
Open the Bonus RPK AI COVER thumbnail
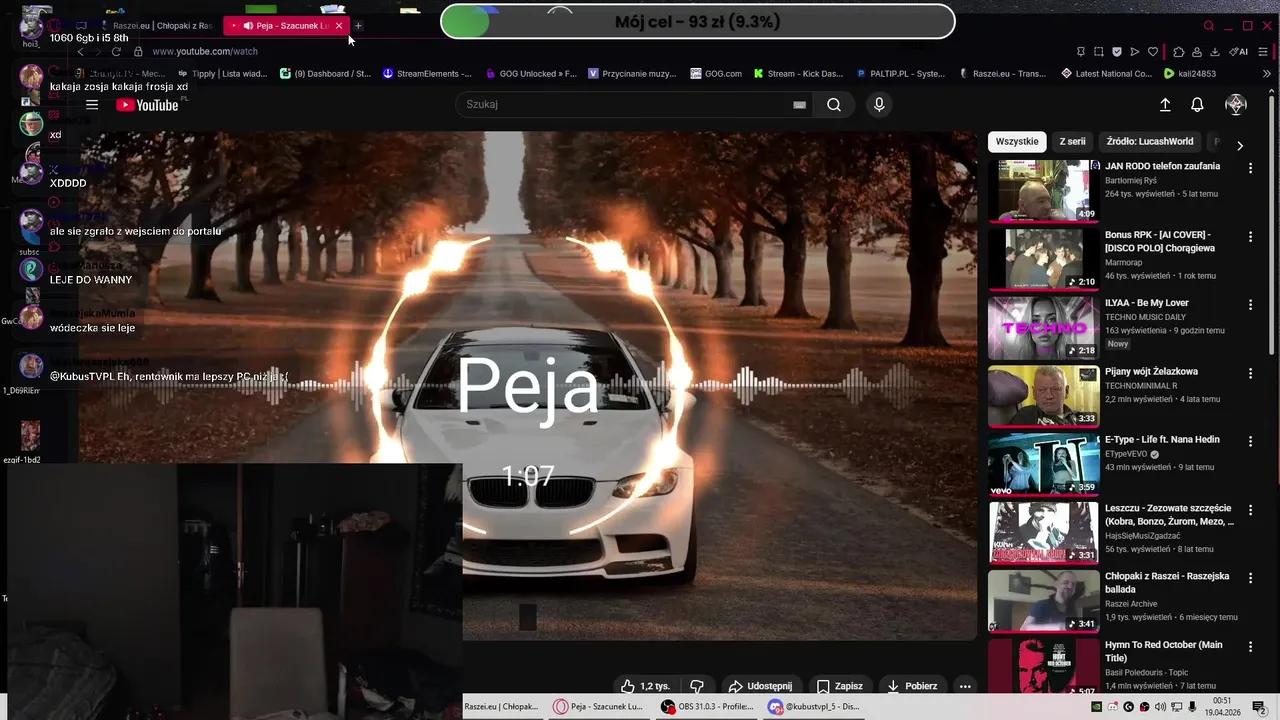coord(1043,258)
